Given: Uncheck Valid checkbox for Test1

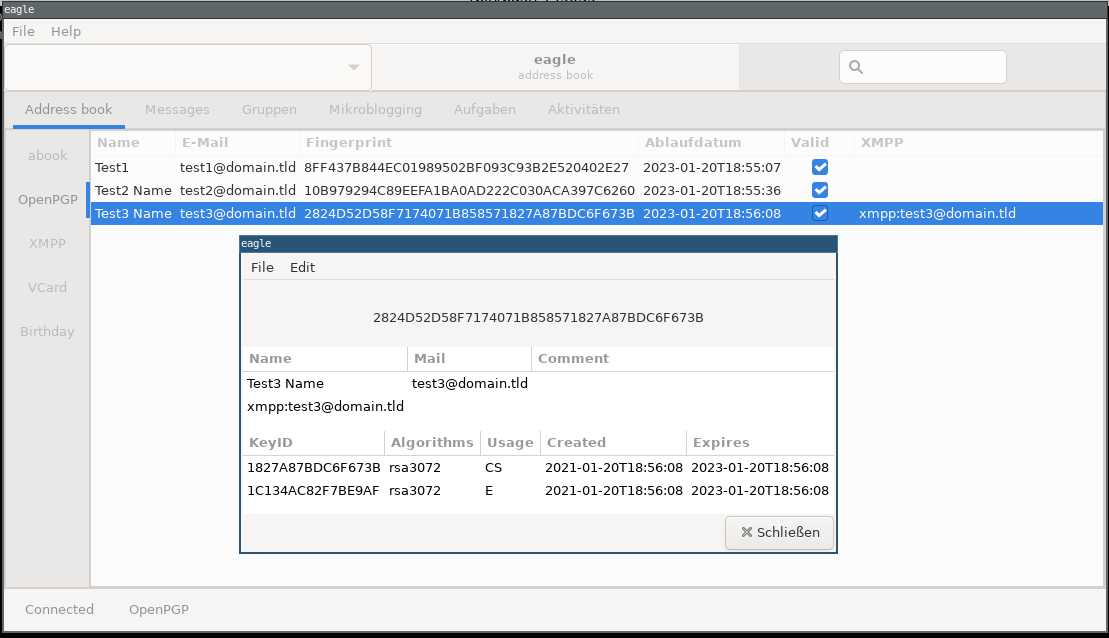Looking at the screenshot, I should click(x=820, y=167).
